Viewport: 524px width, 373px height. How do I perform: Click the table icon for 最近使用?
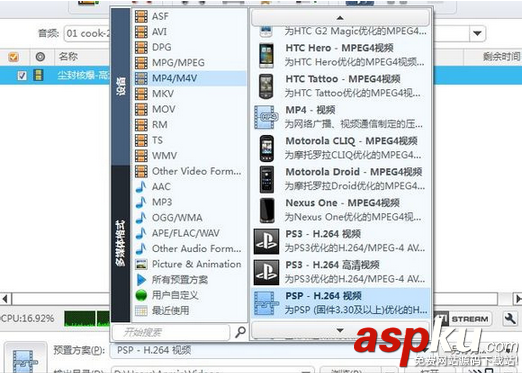(141, 310)
